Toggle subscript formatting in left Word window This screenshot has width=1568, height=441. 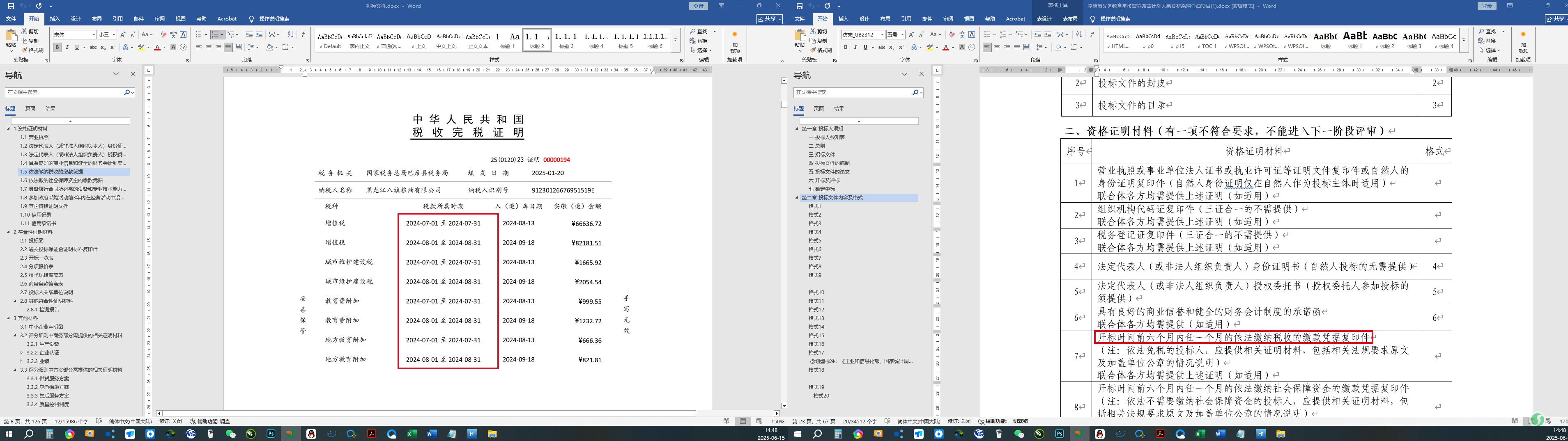pos(103,48)
